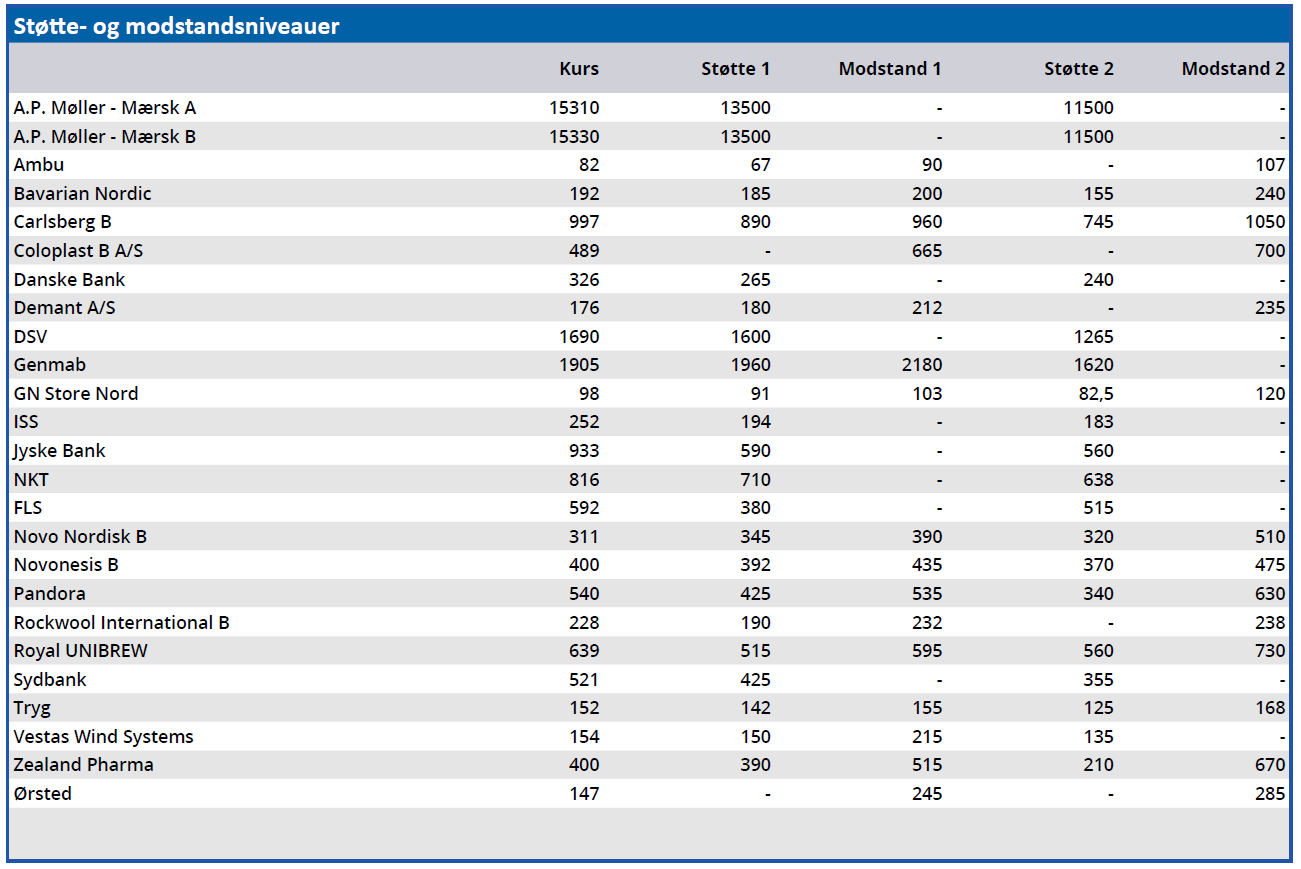Select the Kurs column header

click(x=579, y=69)
